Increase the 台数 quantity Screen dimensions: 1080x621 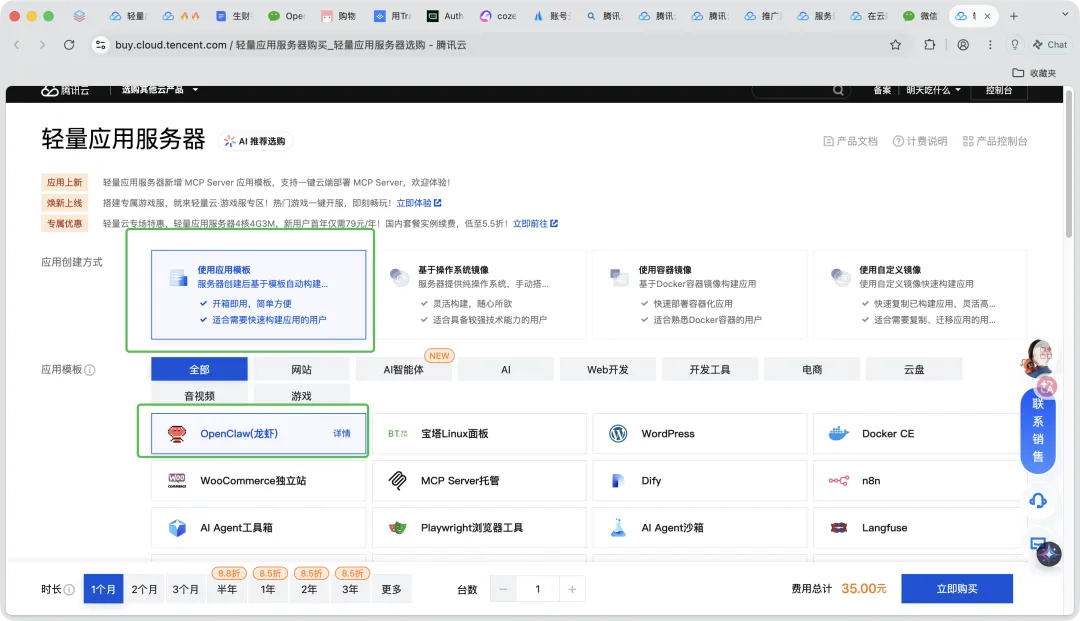[572, 589]
